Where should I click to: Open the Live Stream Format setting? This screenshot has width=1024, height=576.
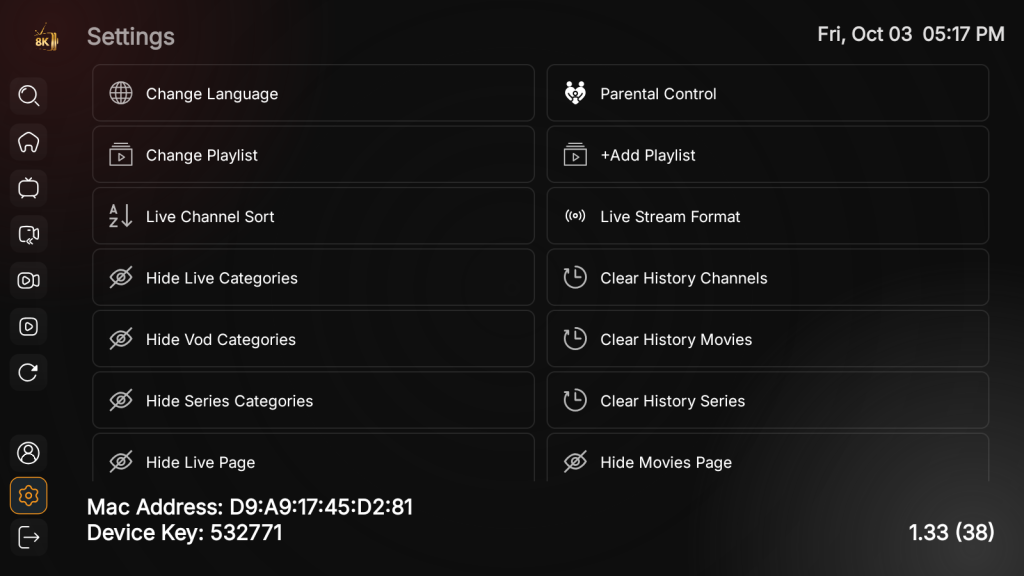pyautogui.click(x=767, y=217)
